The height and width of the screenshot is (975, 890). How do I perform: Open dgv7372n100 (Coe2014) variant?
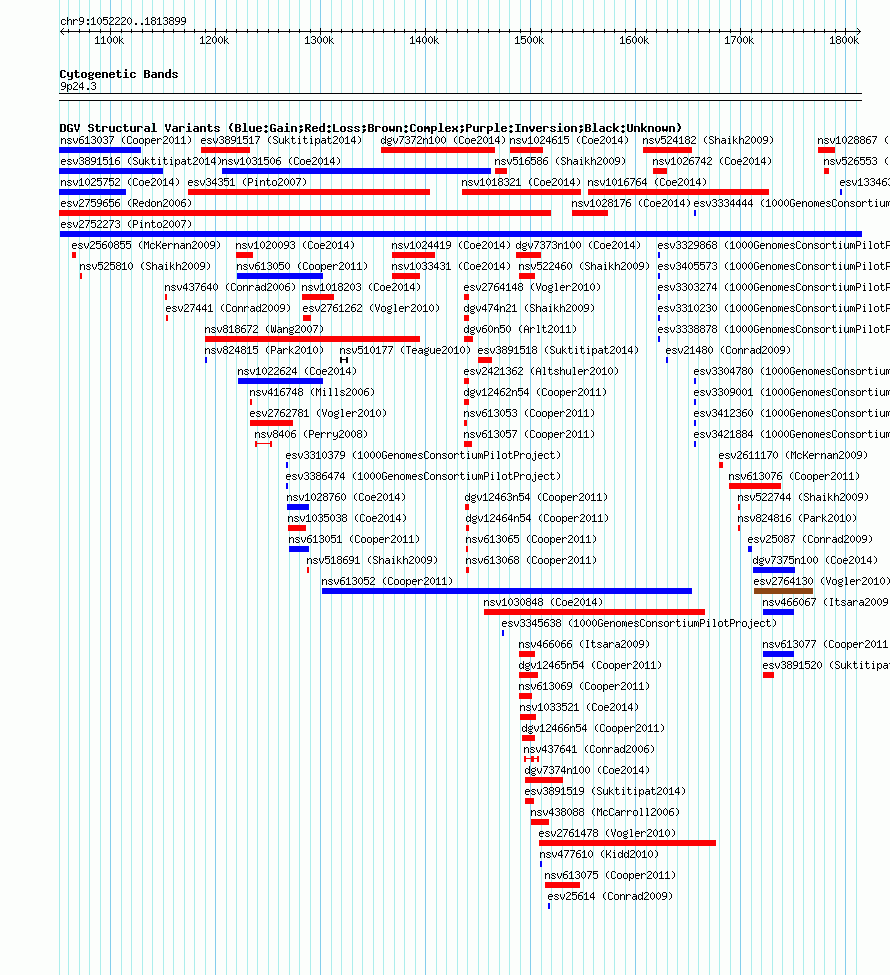pyautogui.click(x=443, y=141)
